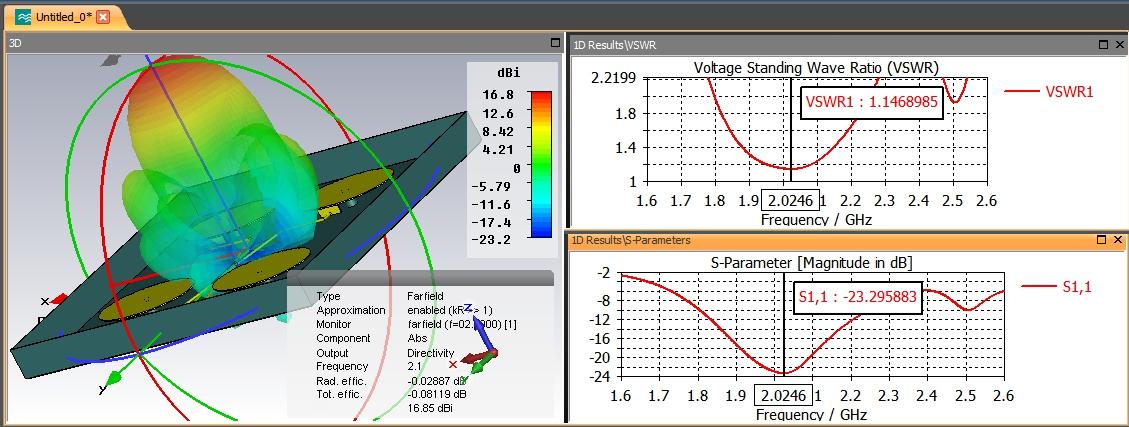Activate the 1D Results\S-Parameters title bar
Screen dimensions: 1129x427
848,240
